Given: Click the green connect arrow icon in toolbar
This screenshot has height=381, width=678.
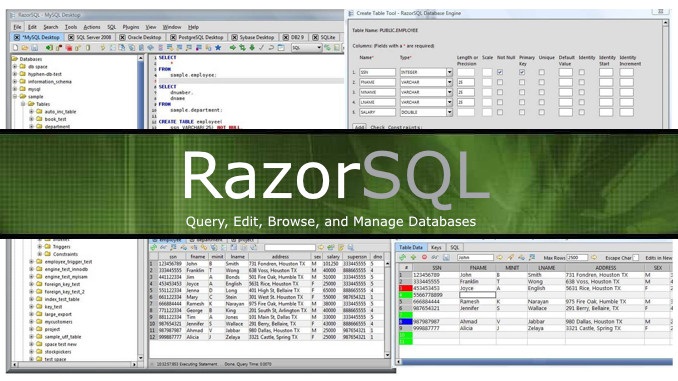Looking at the screenshot, I should (x=49, y=48).
